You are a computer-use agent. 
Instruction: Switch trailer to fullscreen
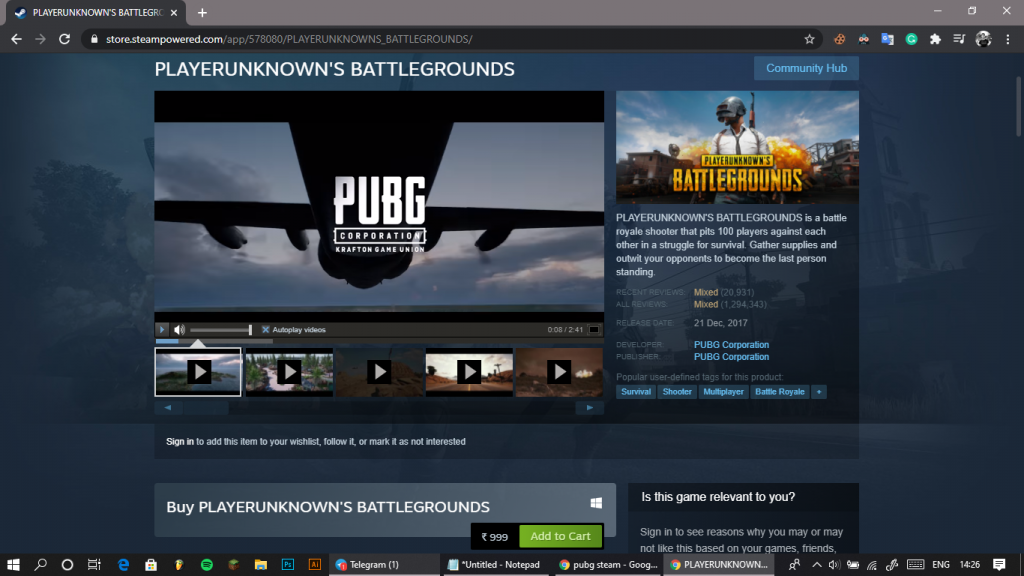pos(594,330)
